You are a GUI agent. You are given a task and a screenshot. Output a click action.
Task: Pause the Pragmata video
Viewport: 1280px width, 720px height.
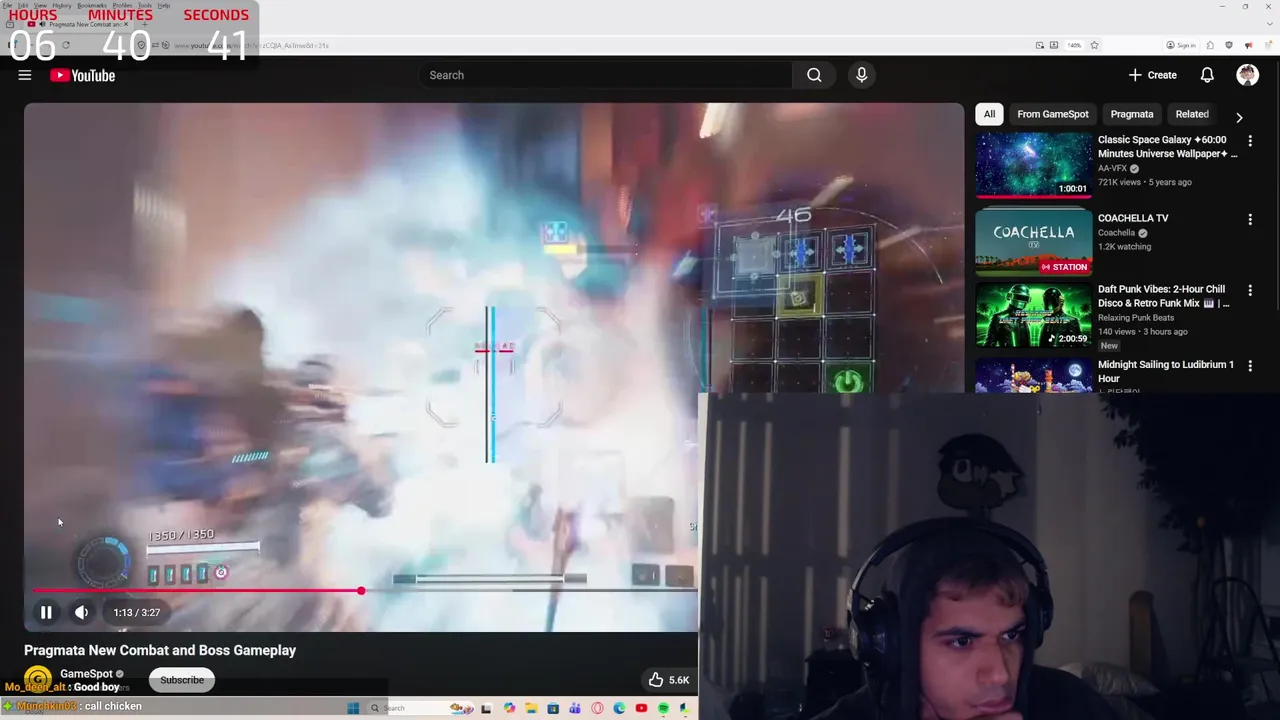point(46,612)
